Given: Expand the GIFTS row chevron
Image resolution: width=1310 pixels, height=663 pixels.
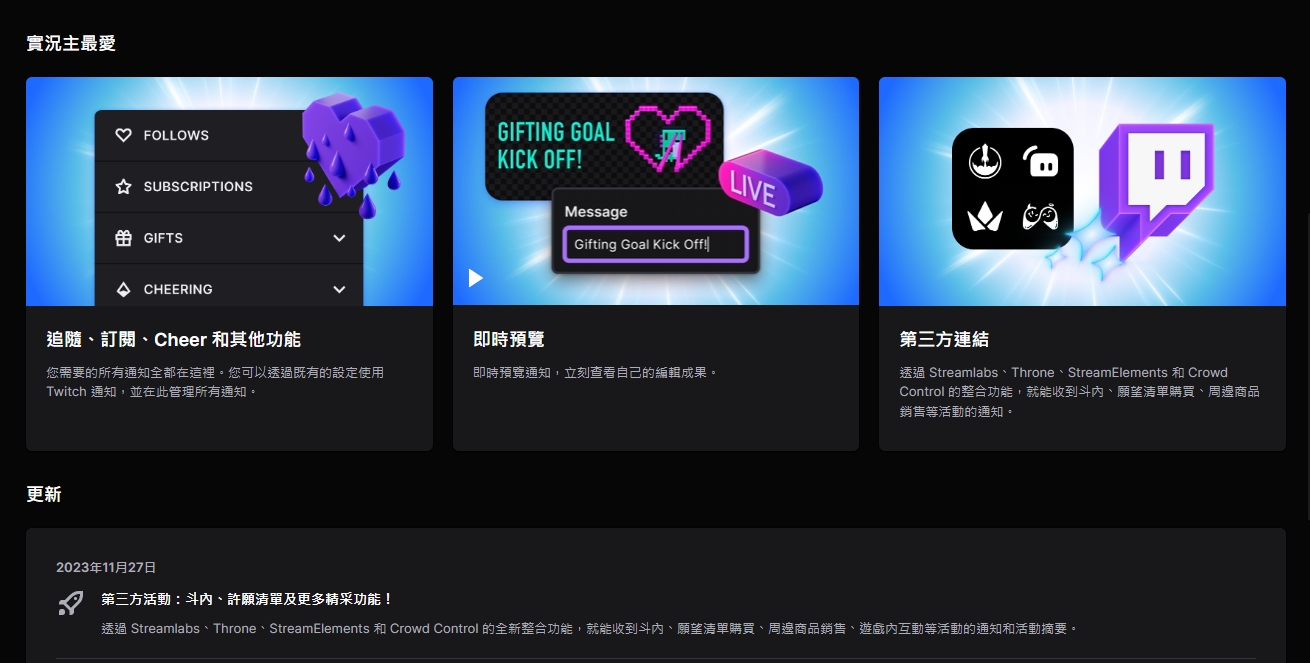Looking at the screenshot, I should 339,238.
